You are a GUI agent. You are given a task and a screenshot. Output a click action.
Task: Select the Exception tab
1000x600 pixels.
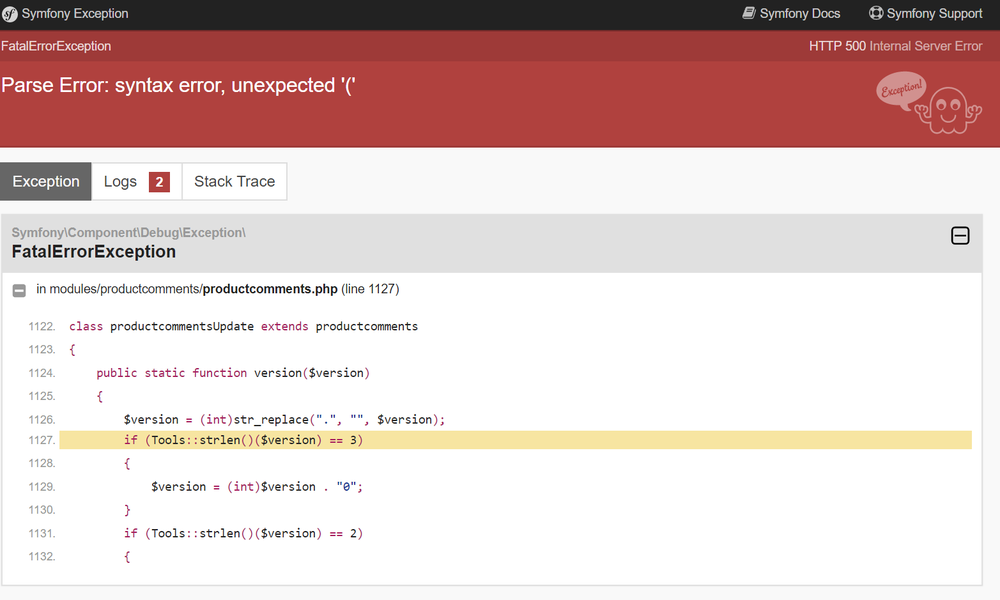[x=46, y=182]
